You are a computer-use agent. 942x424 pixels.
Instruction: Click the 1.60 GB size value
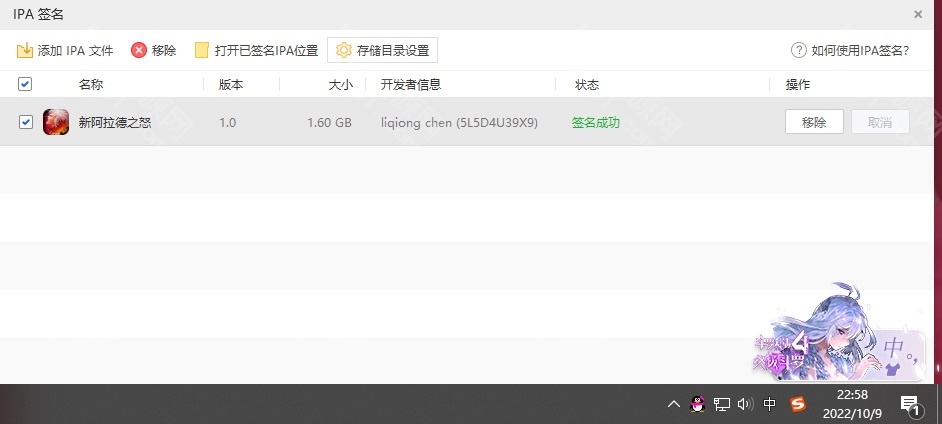click(329, 123)
